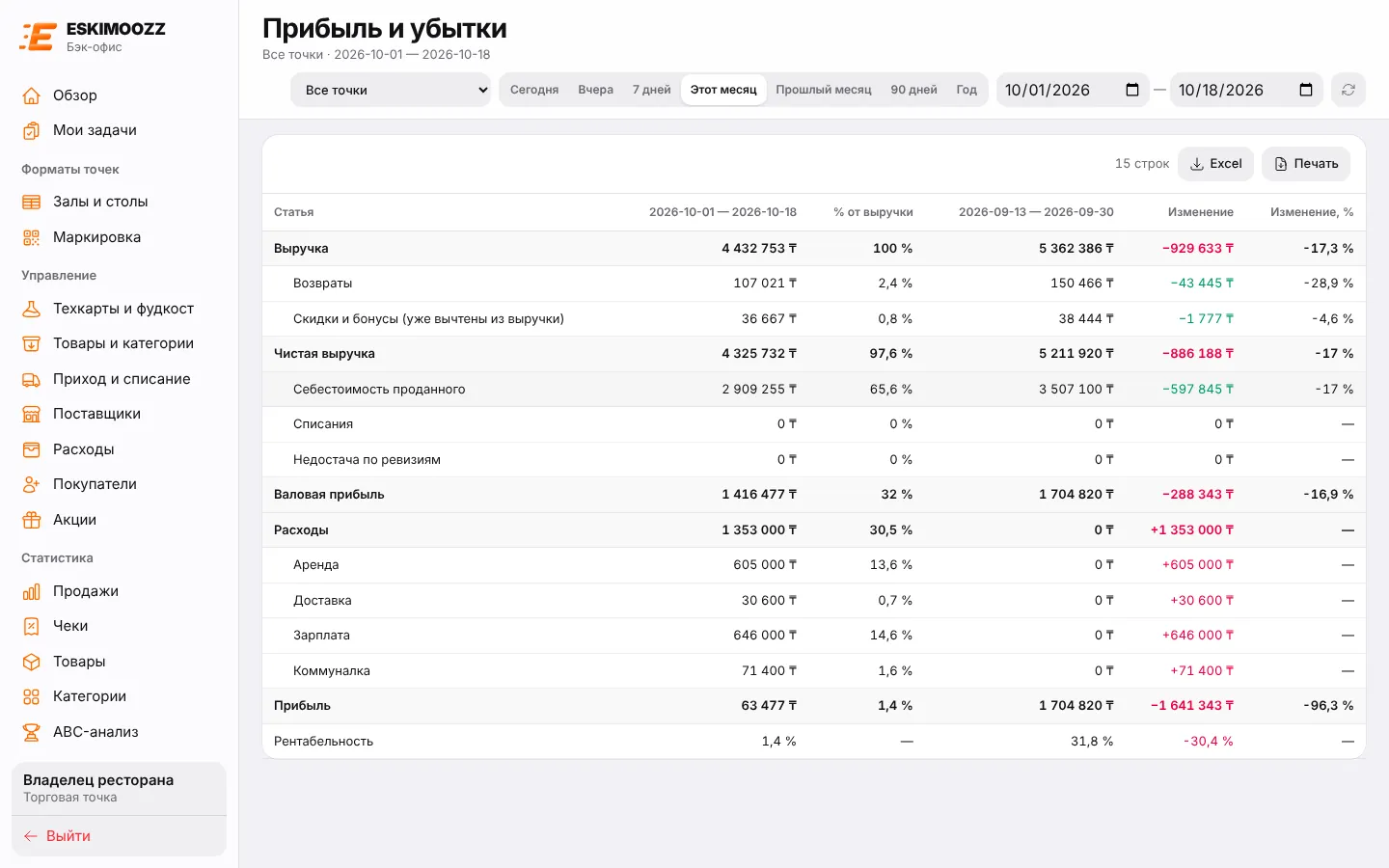Click the ESKIMOOZZ logo icon
Screen dimensions: 1389x868
click(38, 37)
